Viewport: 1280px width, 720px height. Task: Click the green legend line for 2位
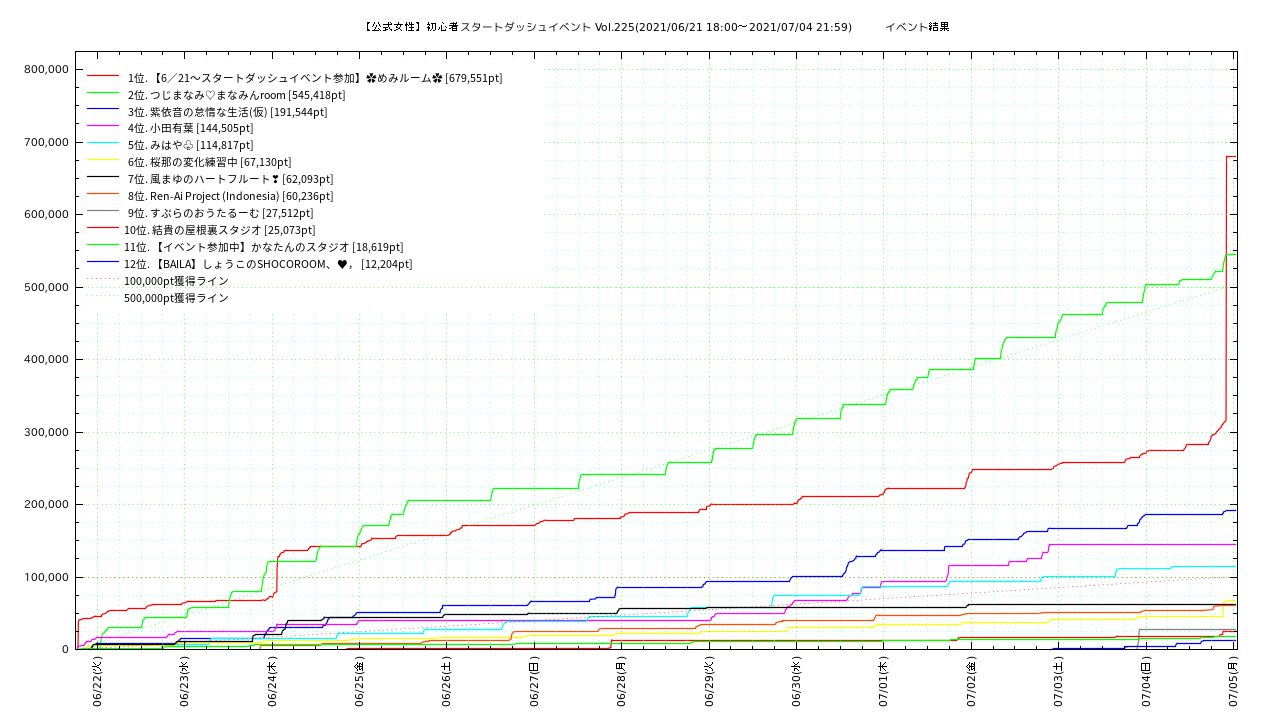(103, 94)
